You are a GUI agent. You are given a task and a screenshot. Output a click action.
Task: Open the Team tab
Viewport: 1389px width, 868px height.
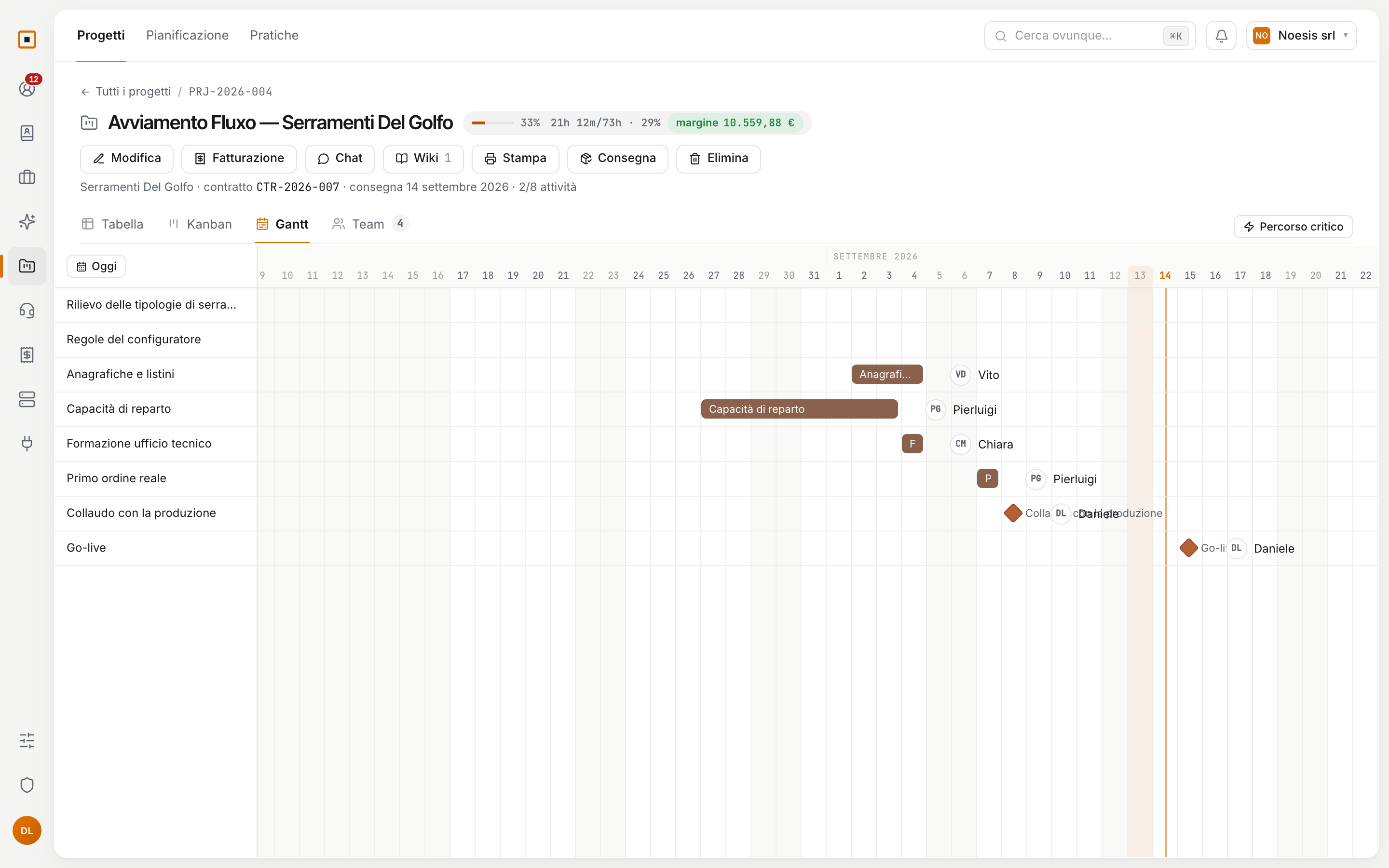369,224
